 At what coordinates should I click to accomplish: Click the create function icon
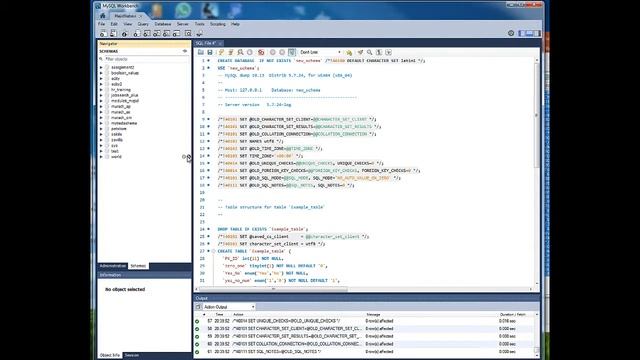click(x=176, y=33)
